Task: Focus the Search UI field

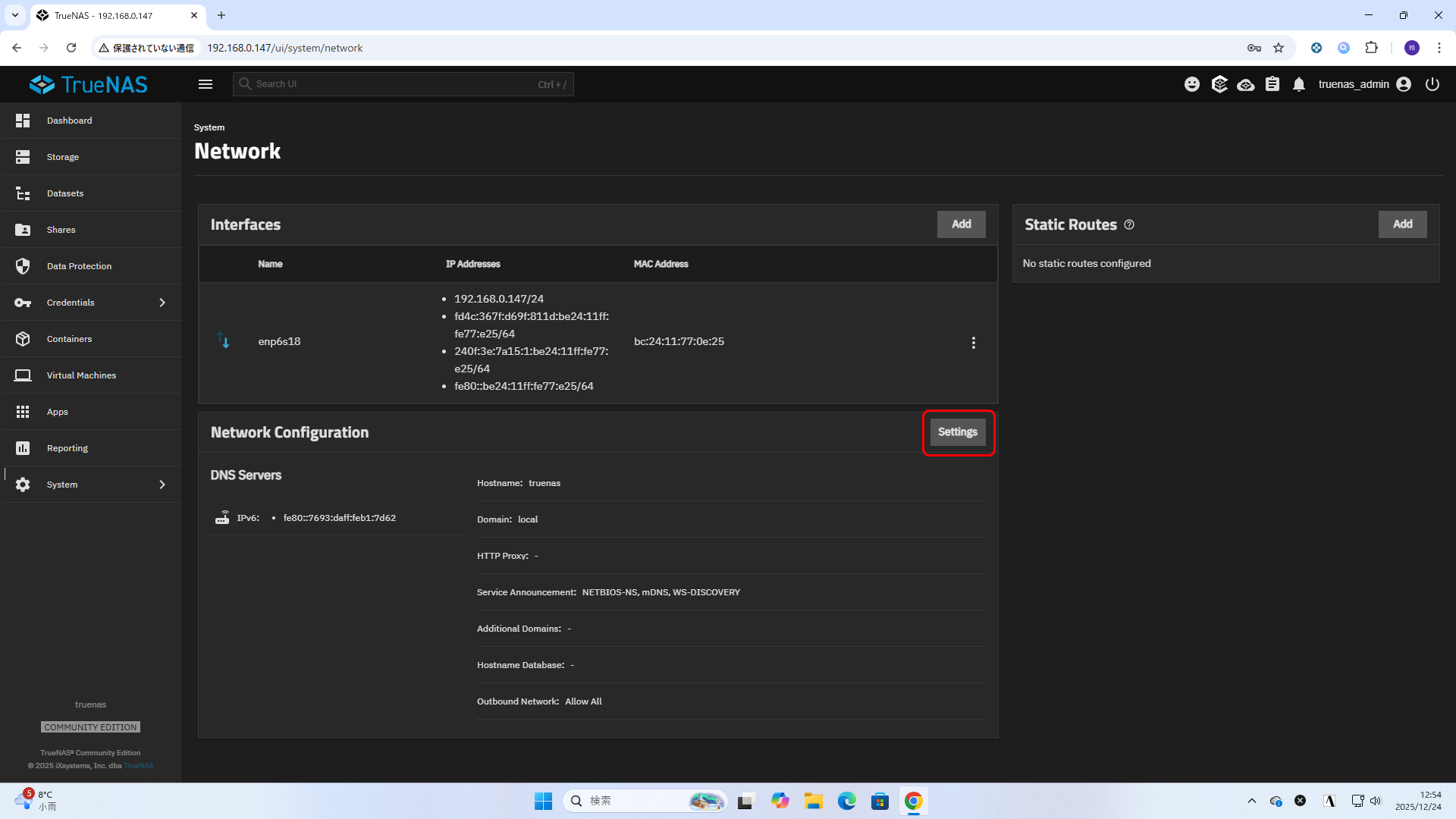Action: 394,84
